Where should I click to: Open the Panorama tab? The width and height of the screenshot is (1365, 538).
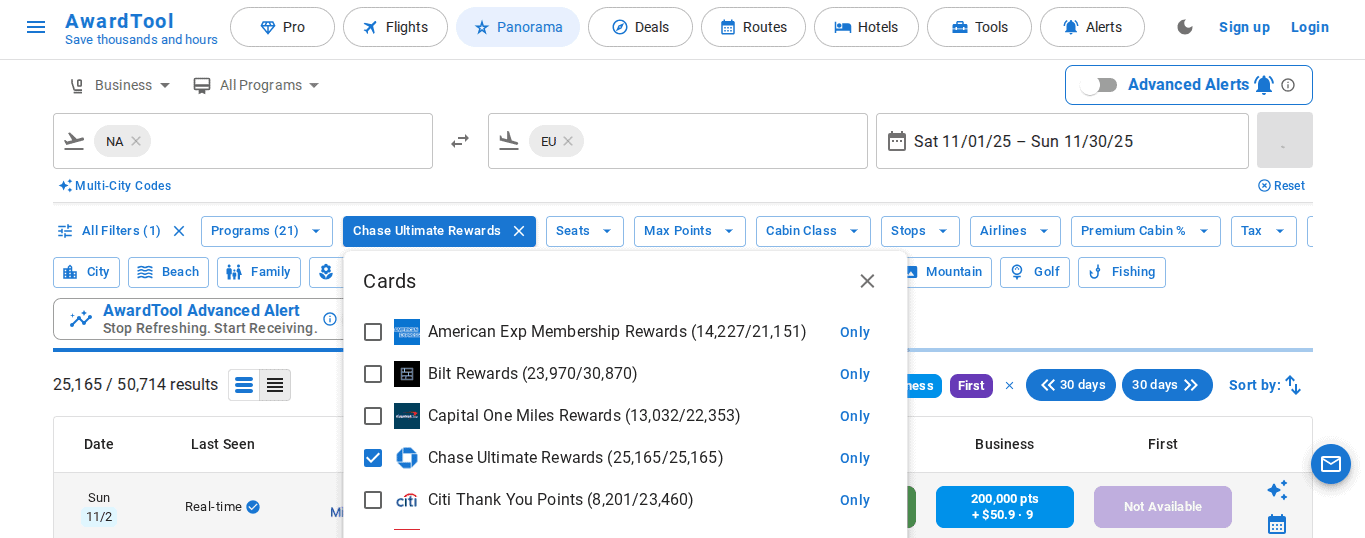coord(518,27)
